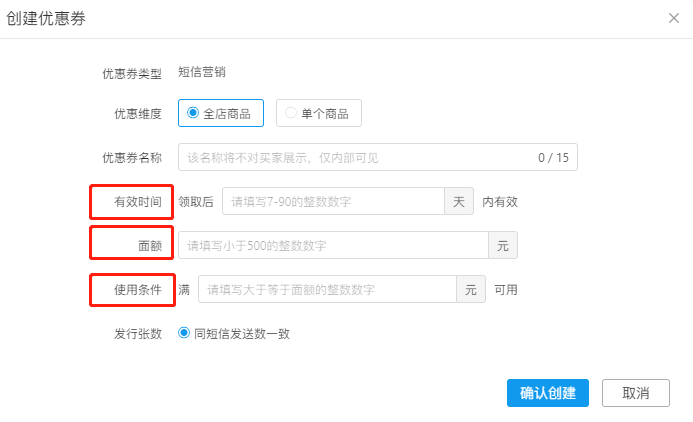Click the 确认创建 button
693x422 pixels.
pos(548,393)
